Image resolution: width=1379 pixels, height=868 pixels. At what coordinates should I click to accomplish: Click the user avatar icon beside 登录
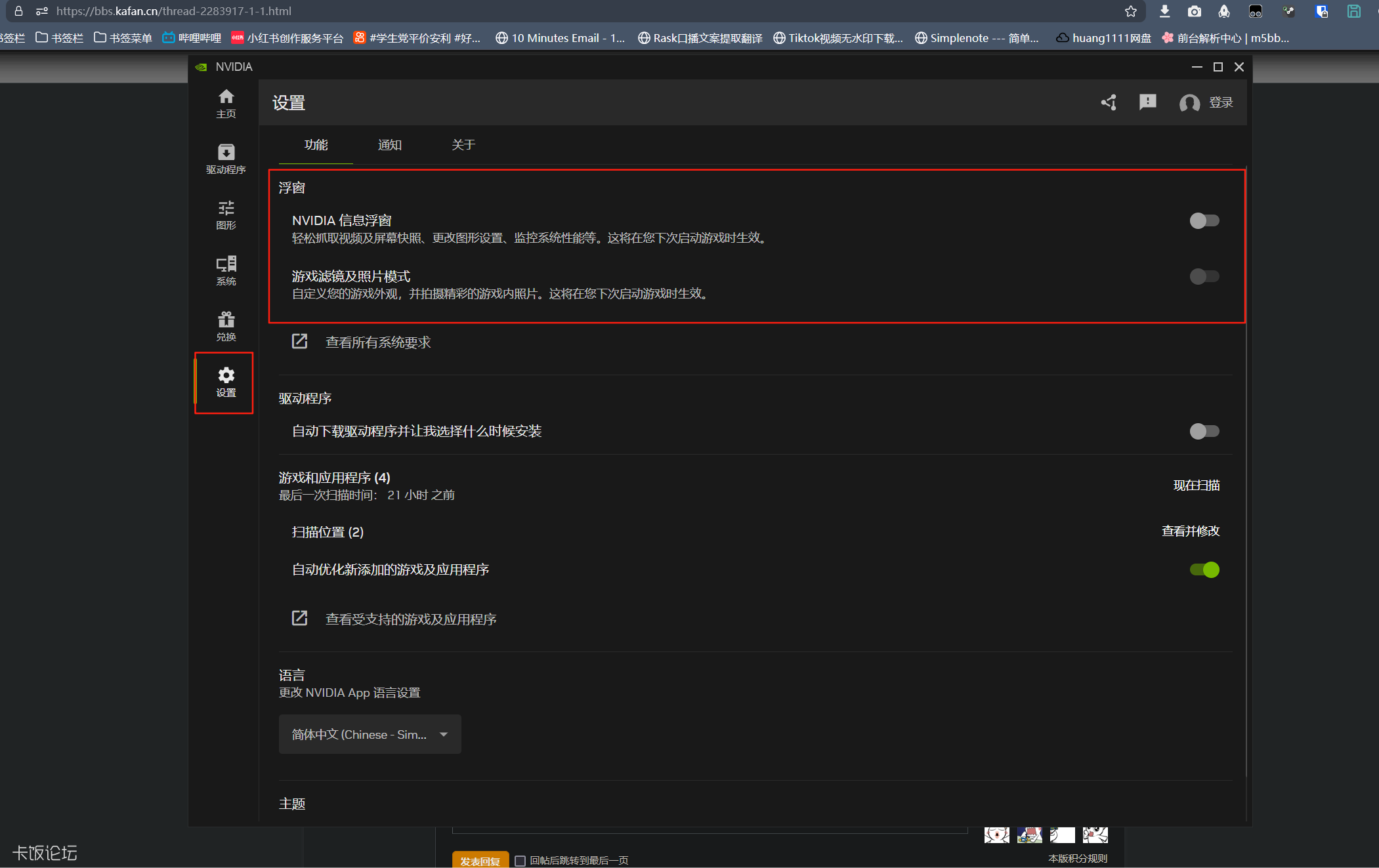1189,103
